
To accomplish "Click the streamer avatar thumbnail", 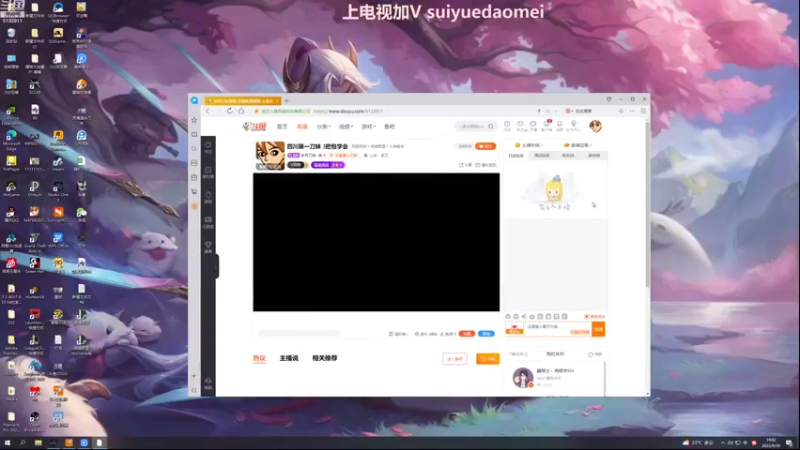I will coord(270,156).
